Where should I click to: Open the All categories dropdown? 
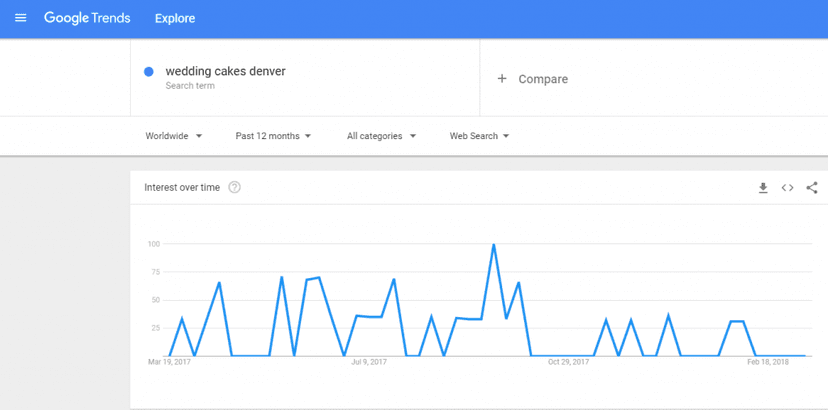381,136
